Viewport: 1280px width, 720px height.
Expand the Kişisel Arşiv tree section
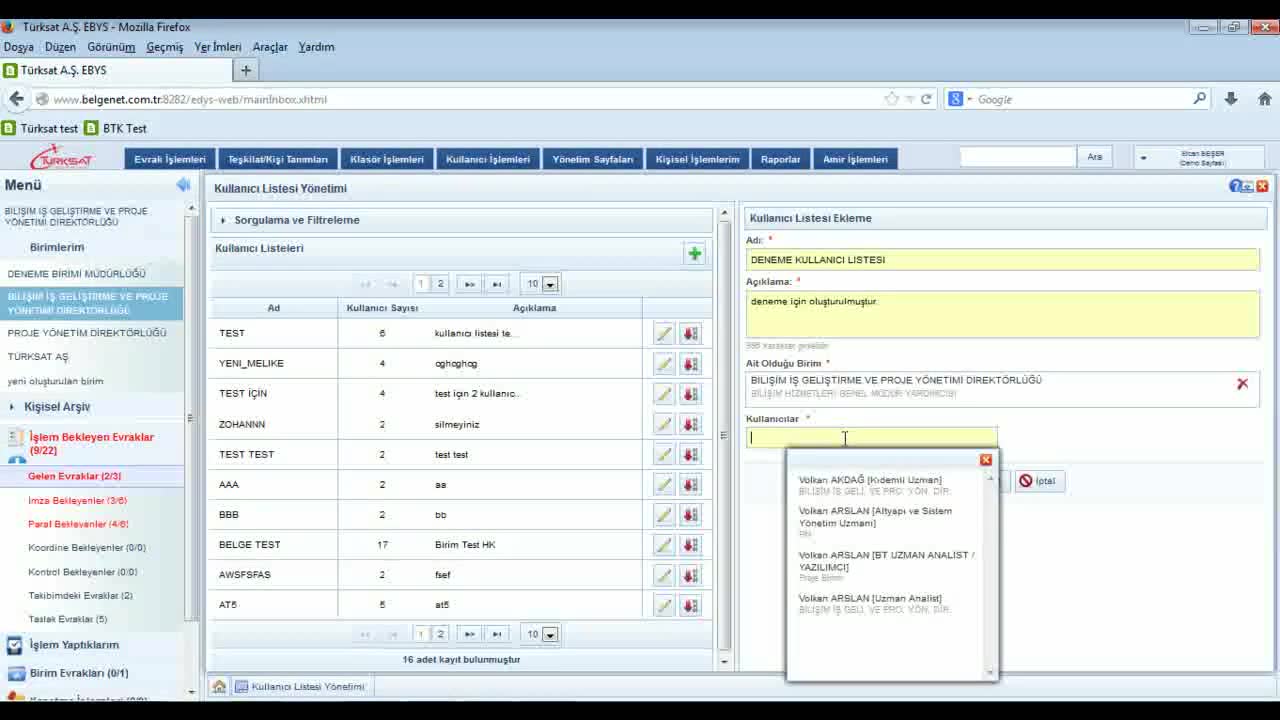point(57,407)
